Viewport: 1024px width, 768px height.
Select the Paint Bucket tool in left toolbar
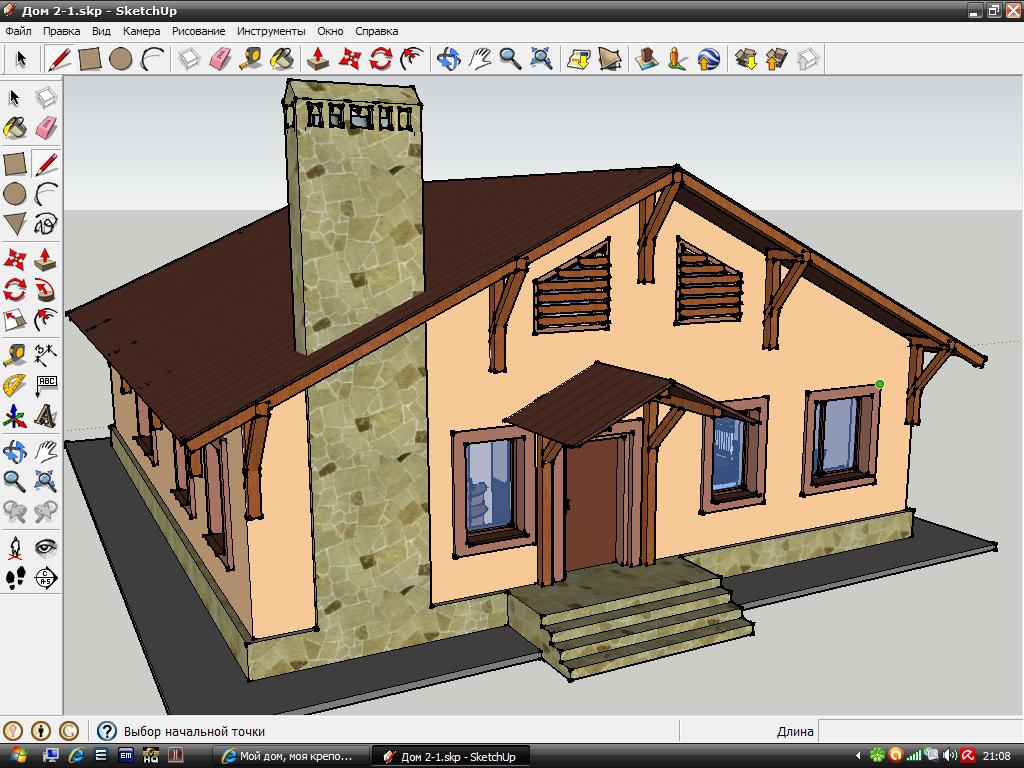click(x=15, y=127)
